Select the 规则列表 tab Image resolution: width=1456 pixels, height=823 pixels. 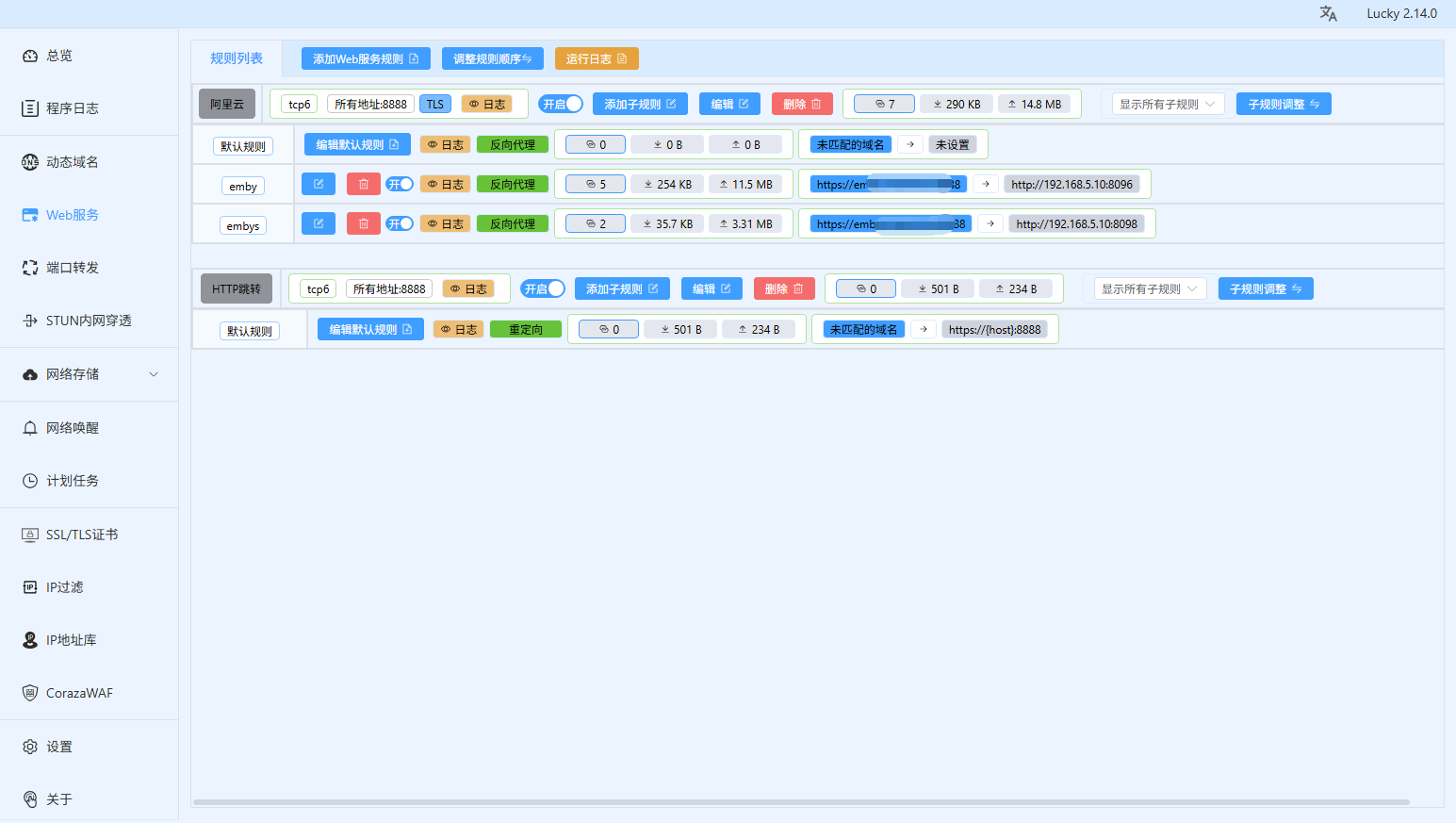(x=237, y=58)
